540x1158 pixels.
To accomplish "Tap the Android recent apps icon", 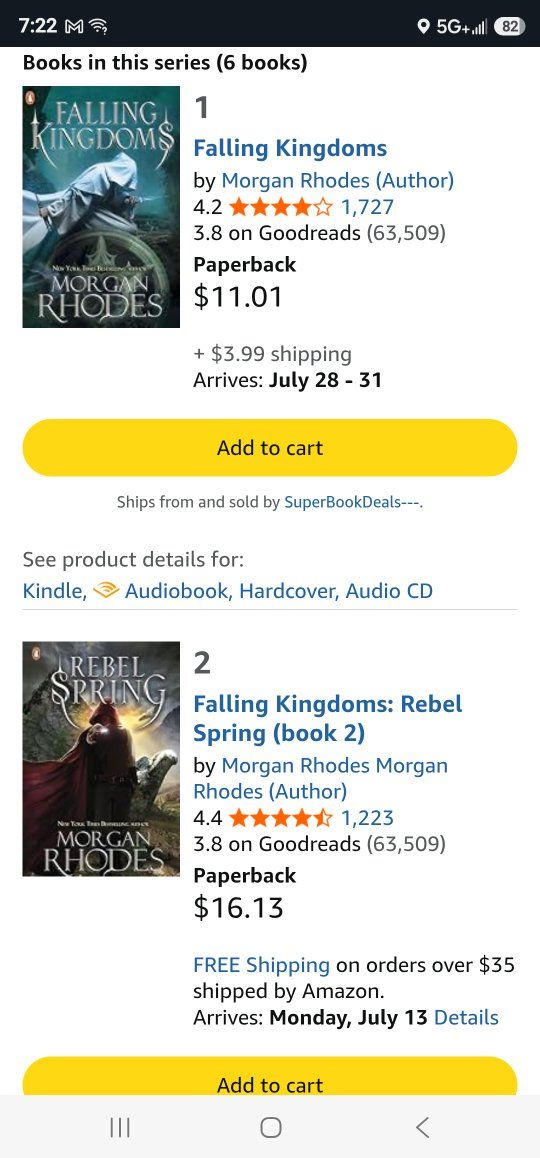I will [120, 1127].
